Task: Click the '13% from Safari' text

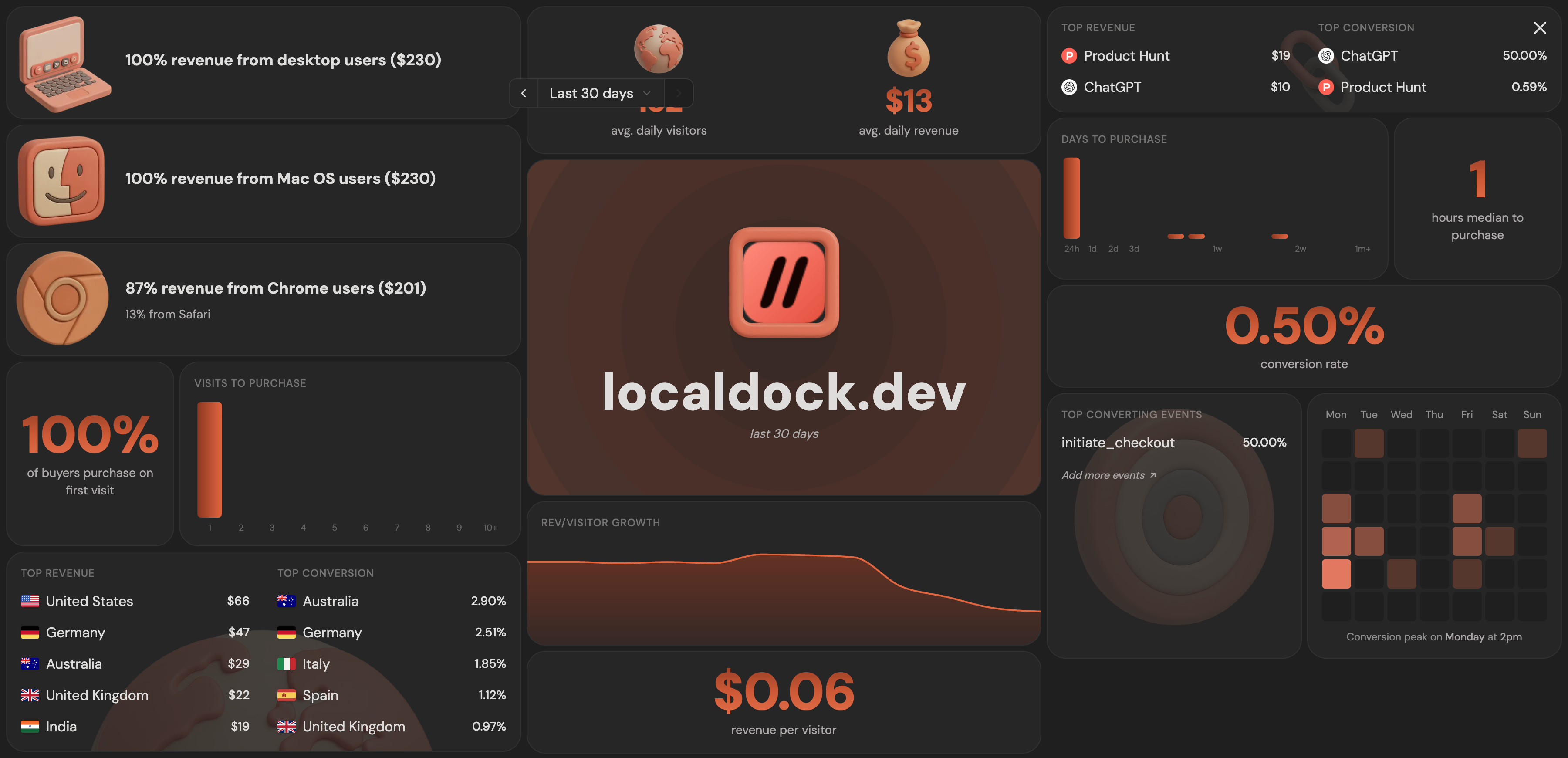Action: tap(167, 315)
